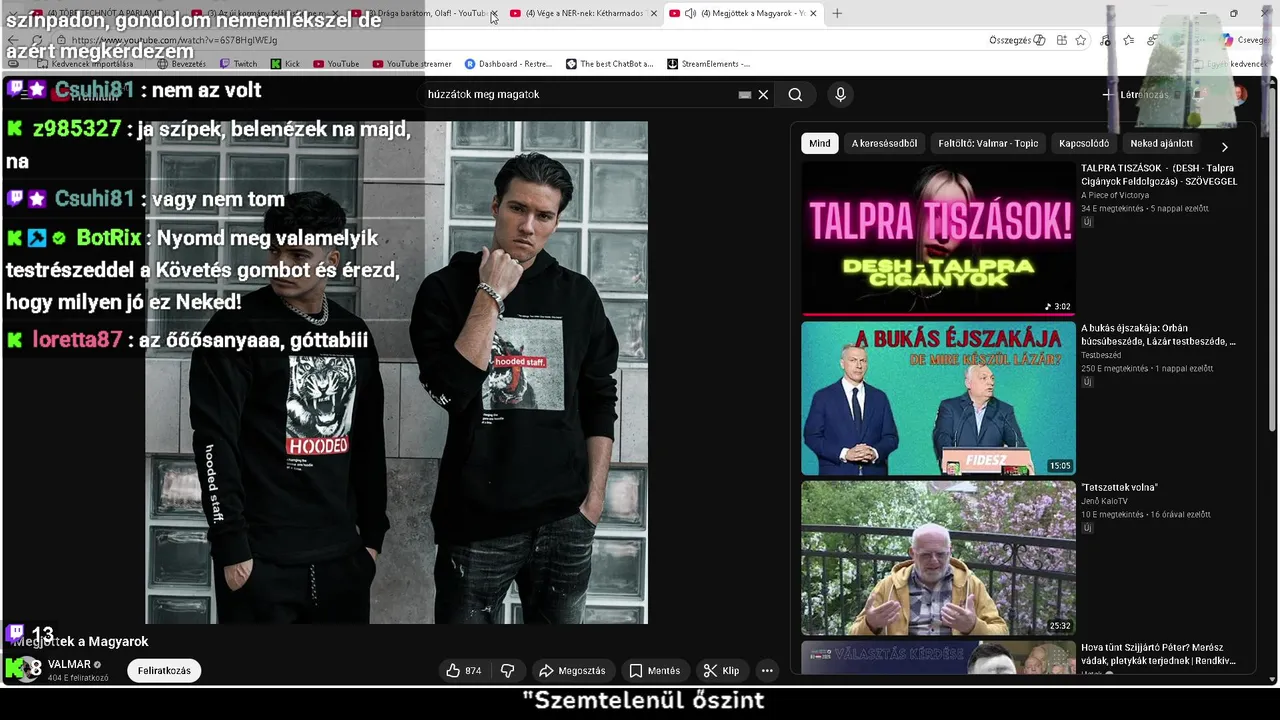The width and height of the screenshot is (1280, 720).
Task: Open the Testbeszéd channel name
Action: tap(1101, 355)
